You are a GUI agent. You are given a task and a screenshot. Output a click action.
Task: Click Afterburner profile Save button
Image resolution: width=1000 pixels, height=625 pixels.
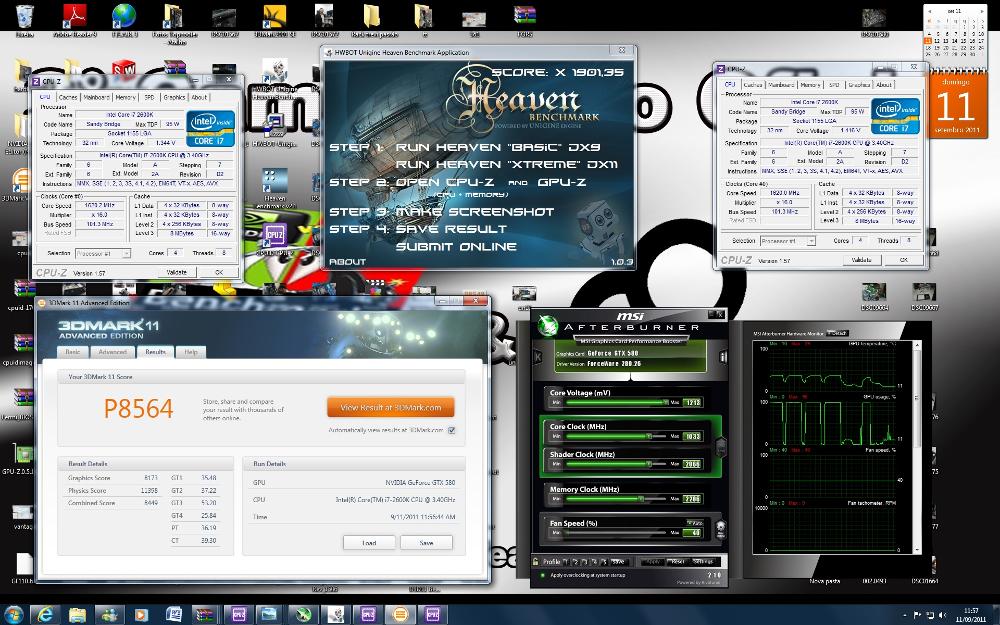coord(617,562)
